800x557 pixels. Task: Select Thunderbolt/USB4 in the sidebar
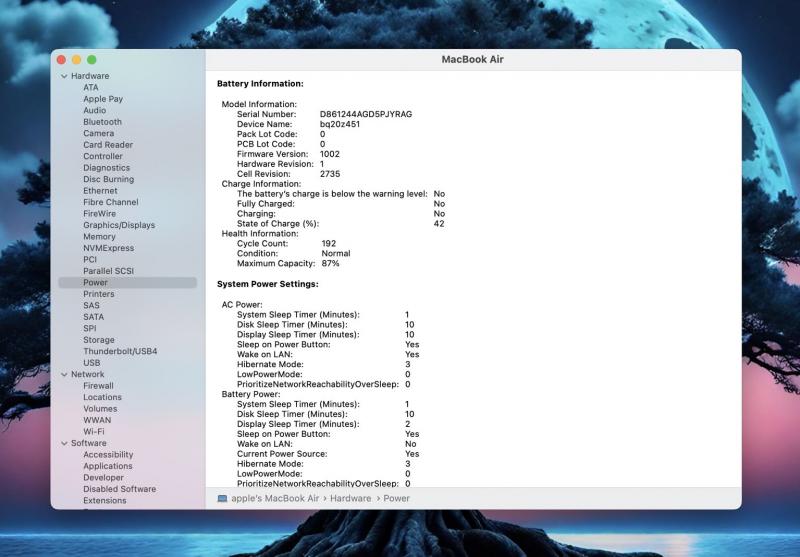click(120, 351)
